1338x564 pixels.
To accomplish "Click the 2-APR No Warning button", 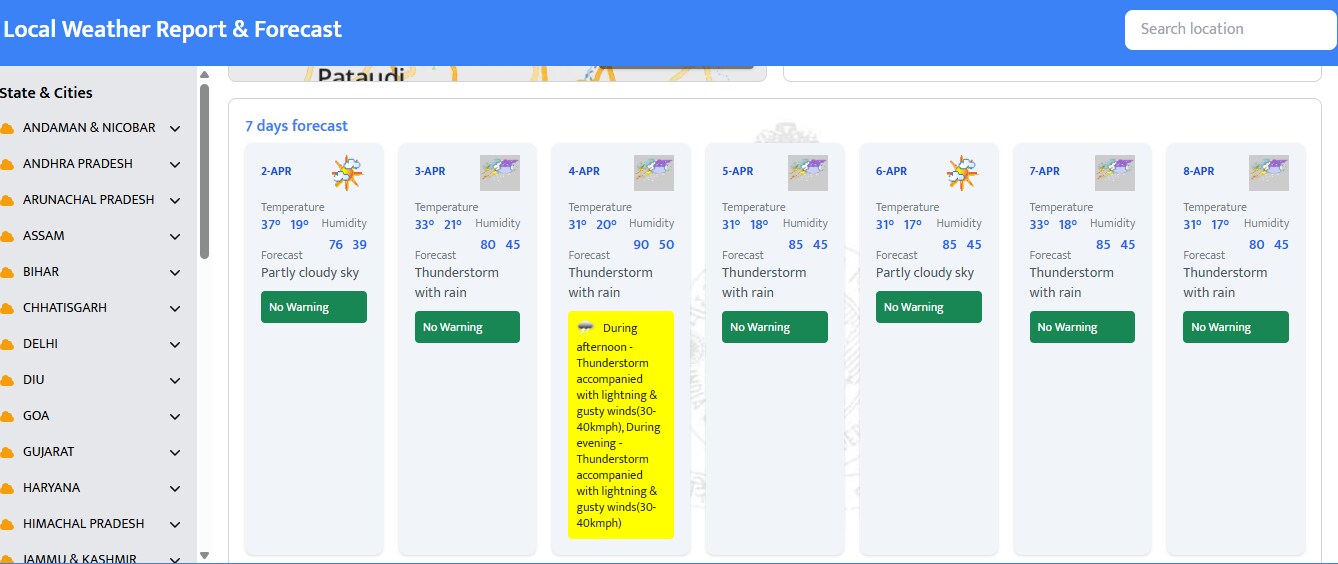I will pos(314,307).
